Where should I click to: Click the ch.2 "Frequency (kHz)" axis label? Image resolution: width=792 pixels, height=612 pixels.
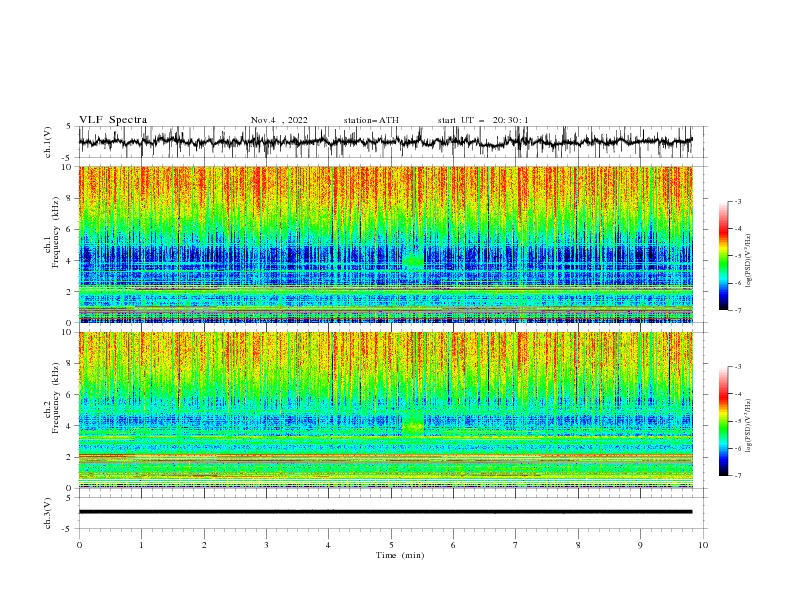point(55,398)
